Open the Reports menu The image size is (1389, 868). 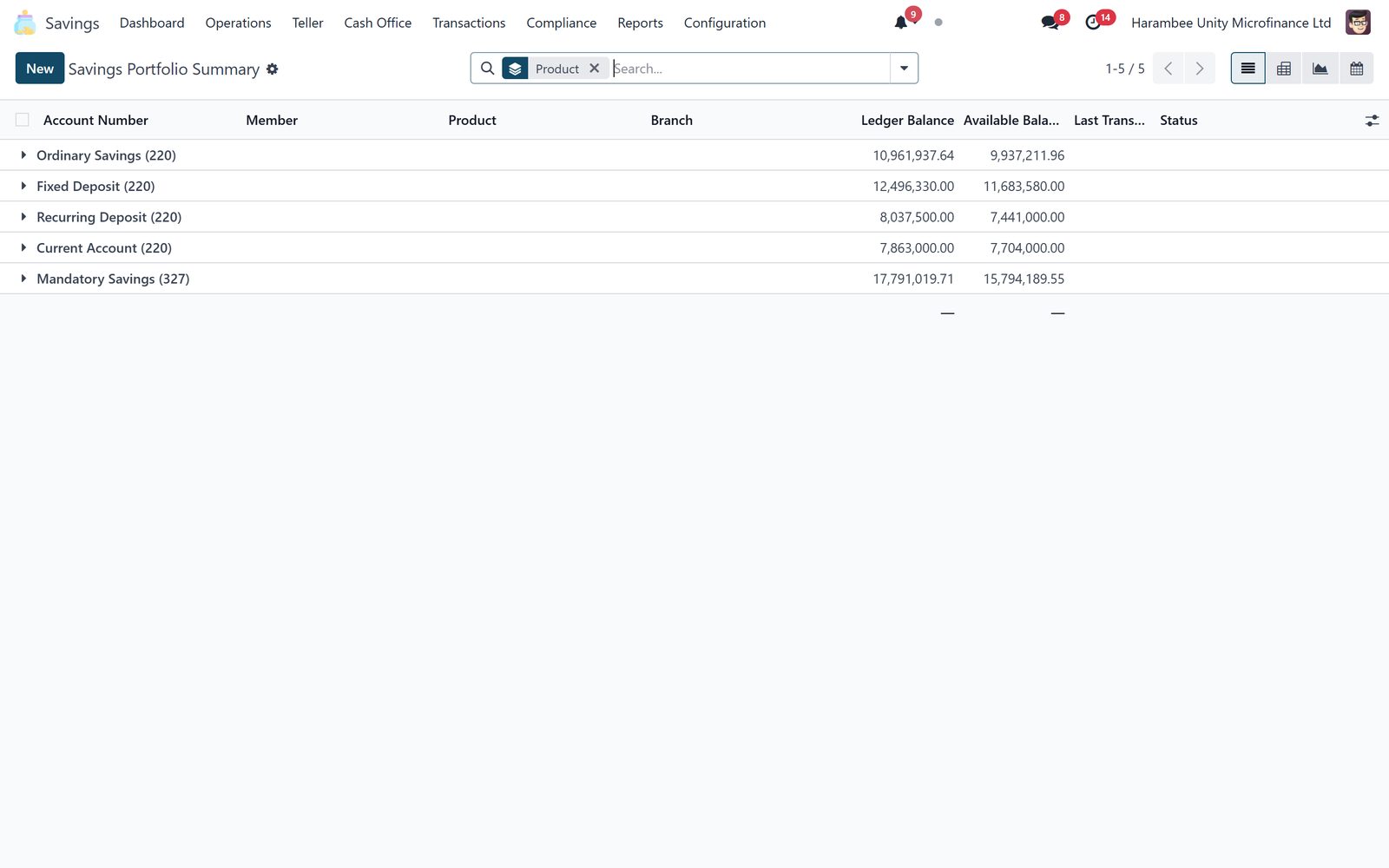[x=641, y=23]
